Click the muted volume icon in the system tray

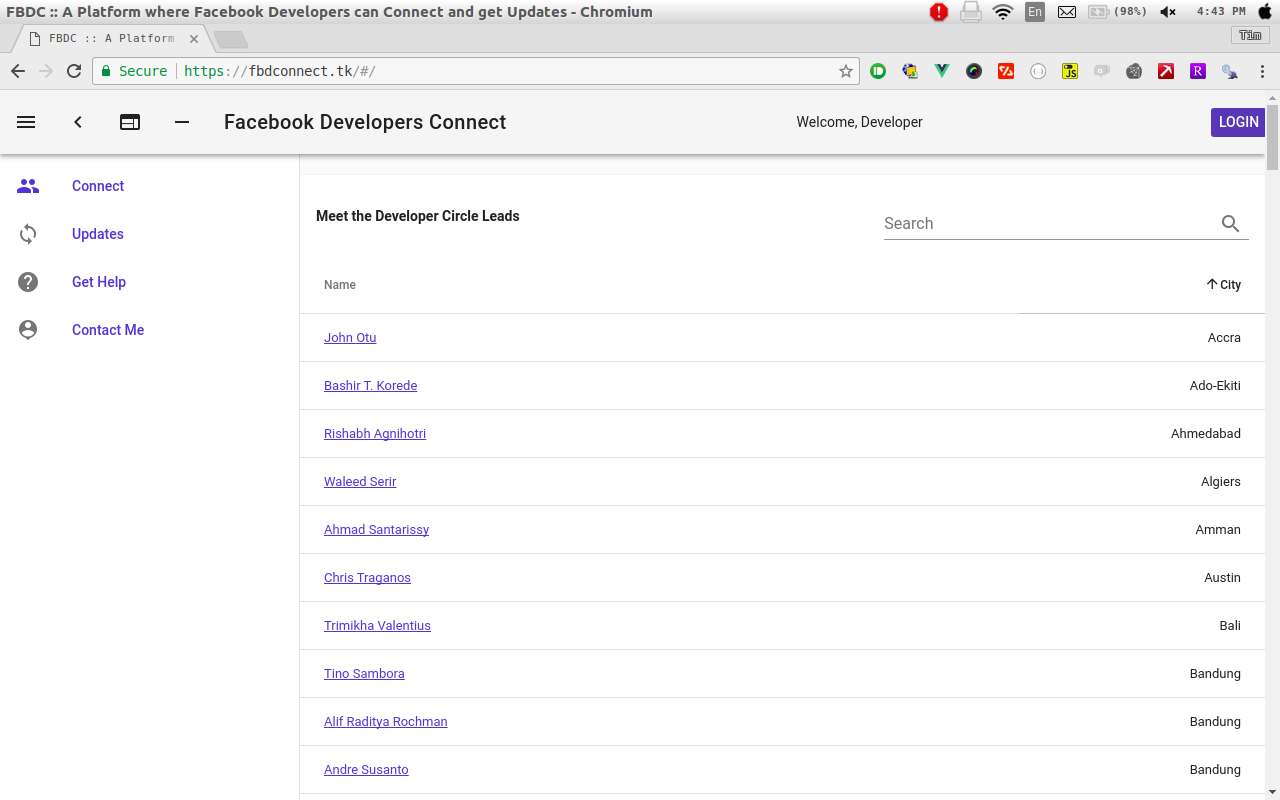(1167, 12)
